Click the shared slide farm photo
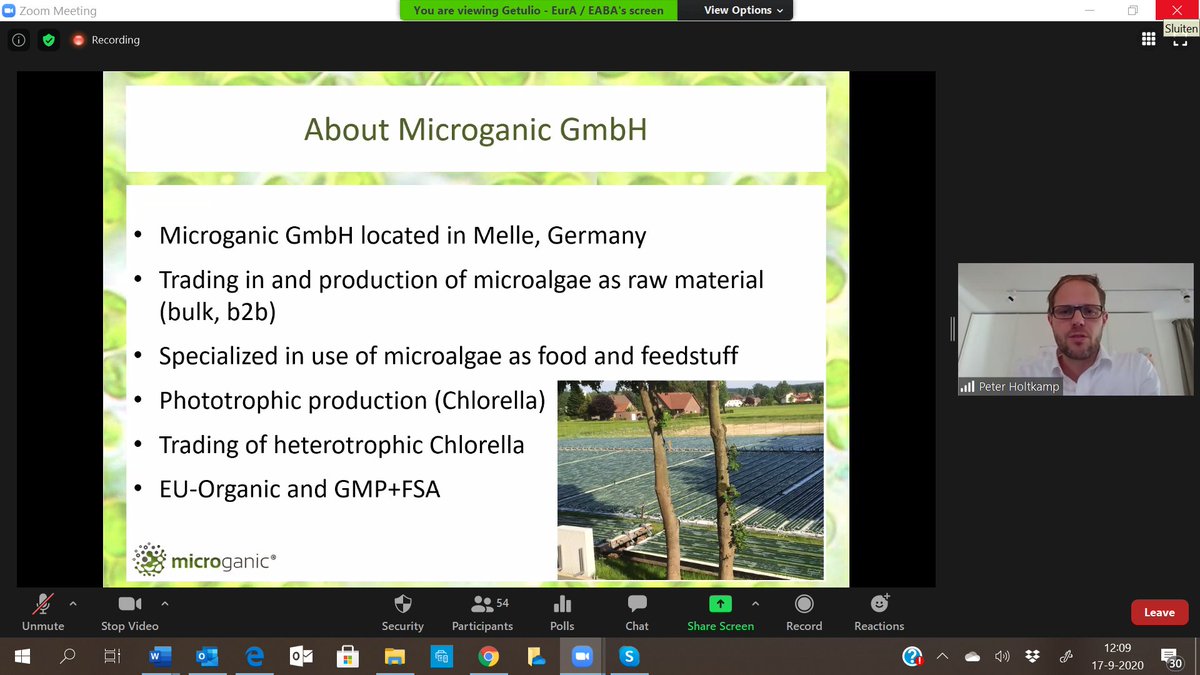This screenshot has height=675, width=1200. 690,479
